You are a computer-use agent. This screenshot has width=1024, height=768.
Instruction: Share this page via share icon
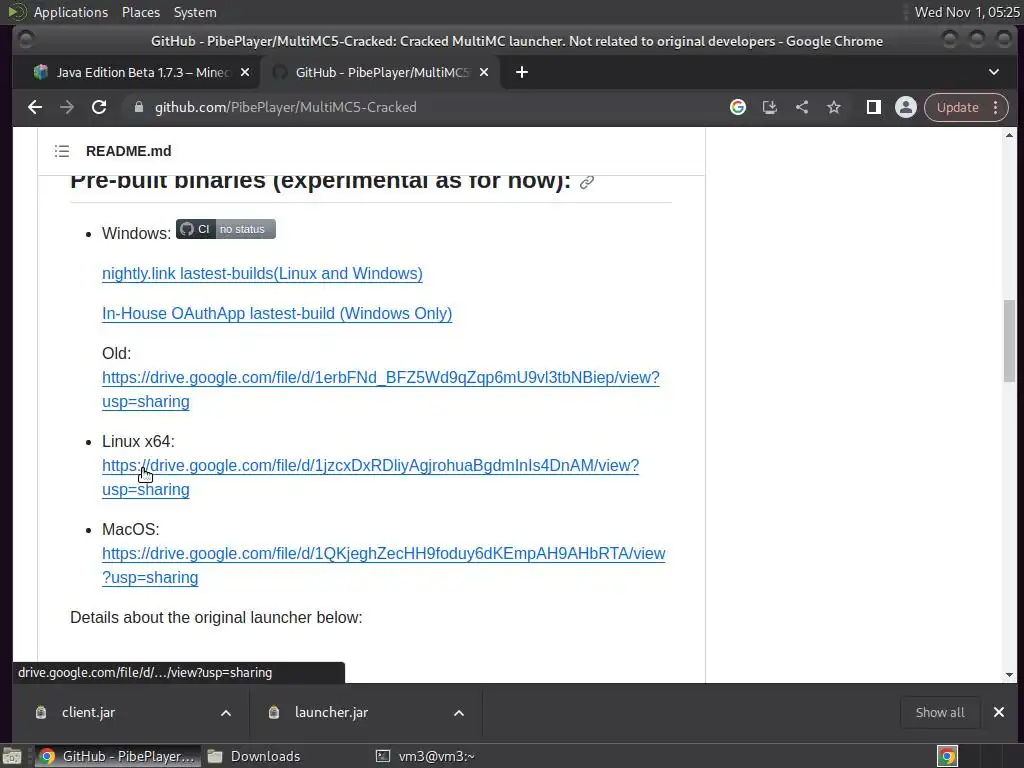(x=801, y=107)
